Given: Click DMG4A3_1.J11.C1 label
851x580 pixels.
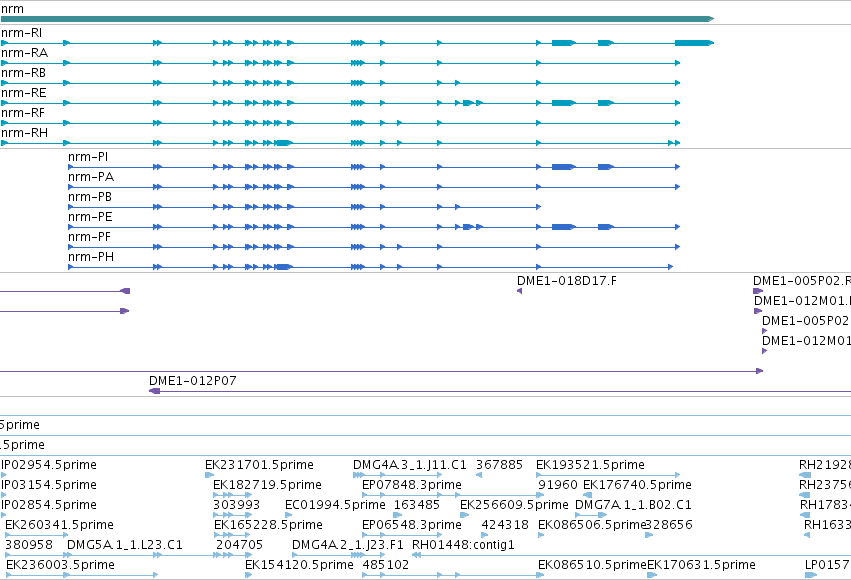Looking at the screenshot, I should point(410,465).
